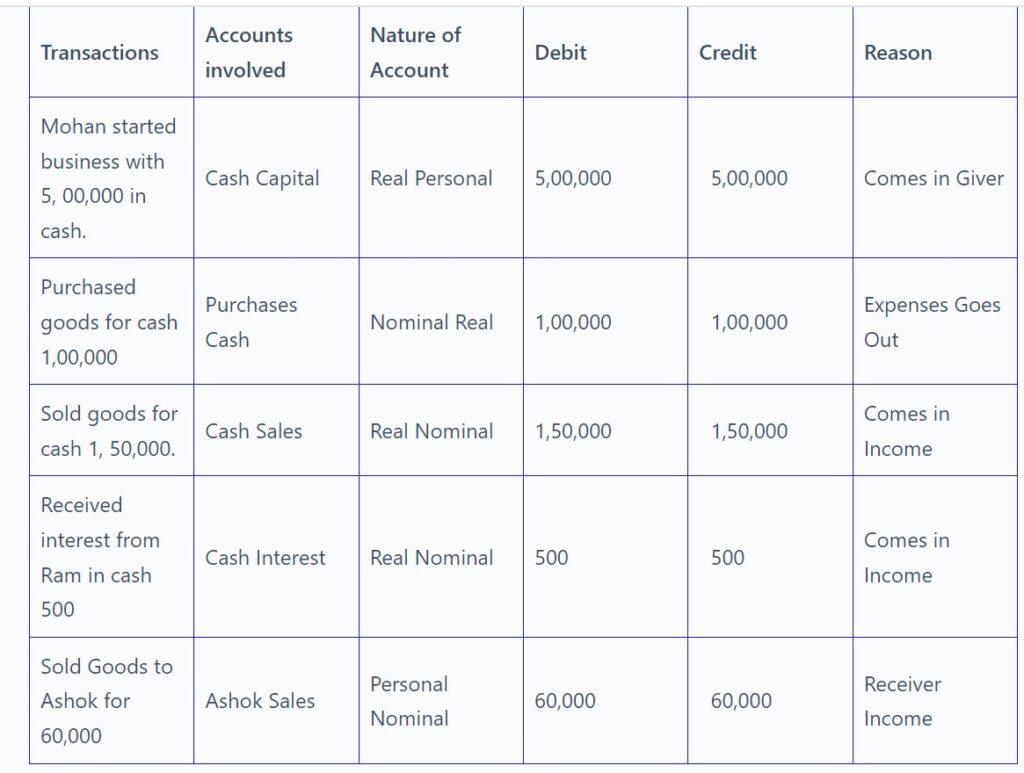Click the Receiver Income reason cell
Screen dimensions: 1024x773
point(902,701)
